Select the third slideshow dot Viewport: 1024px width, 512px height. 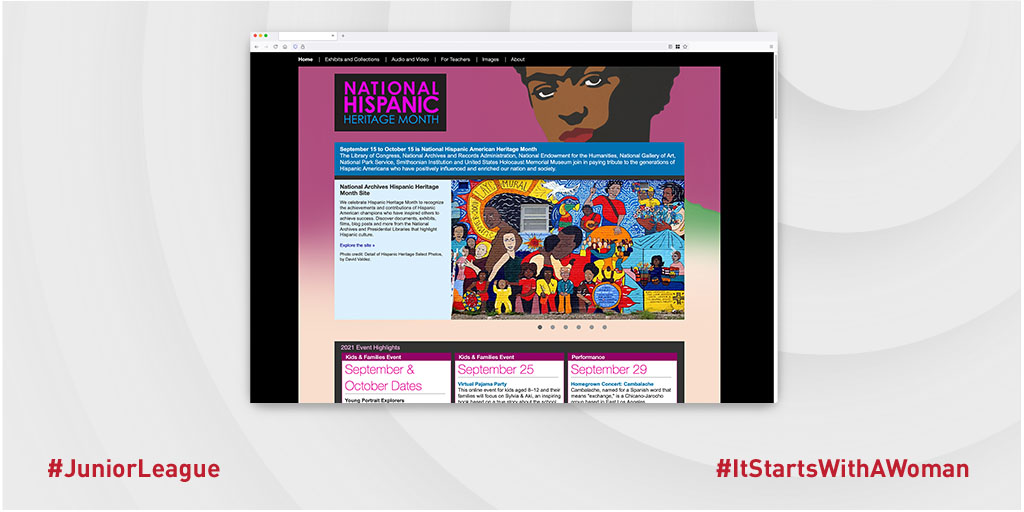point(566,327)
